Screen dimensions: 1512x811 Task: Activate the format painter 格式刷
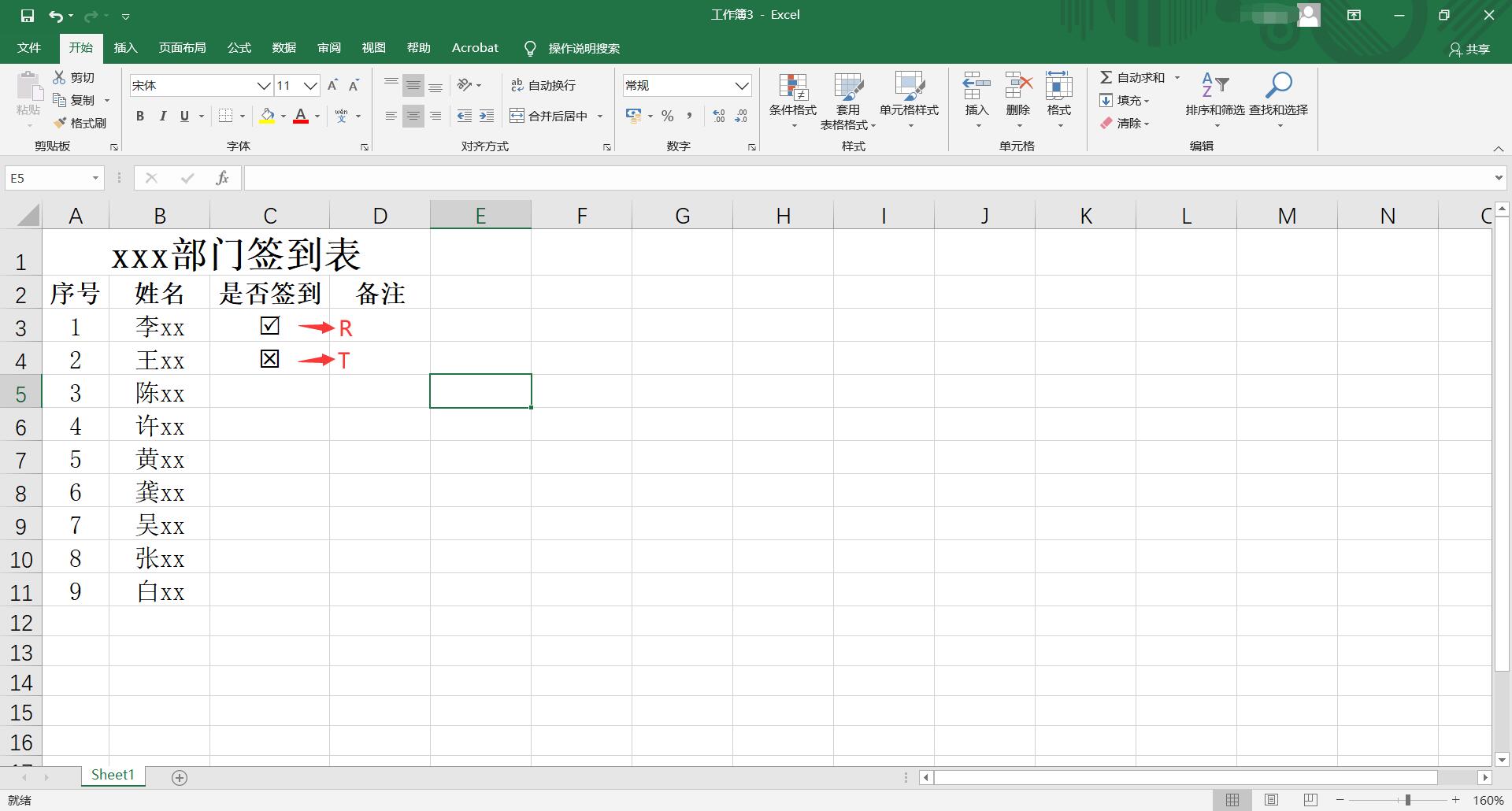point(80,123)
